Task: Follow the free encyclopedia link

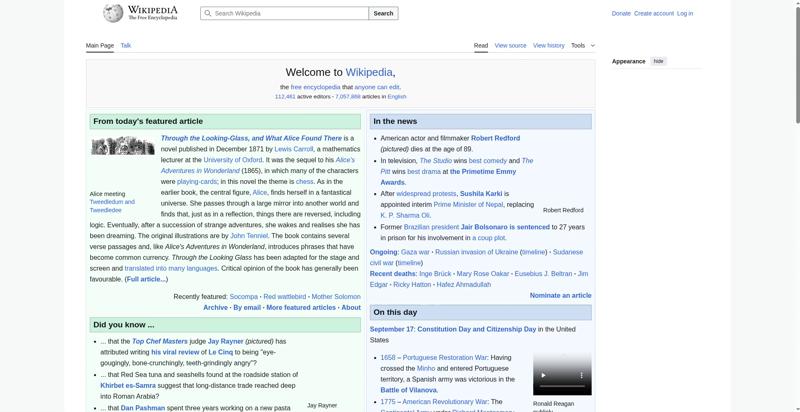Action: [x=315, y=87]
